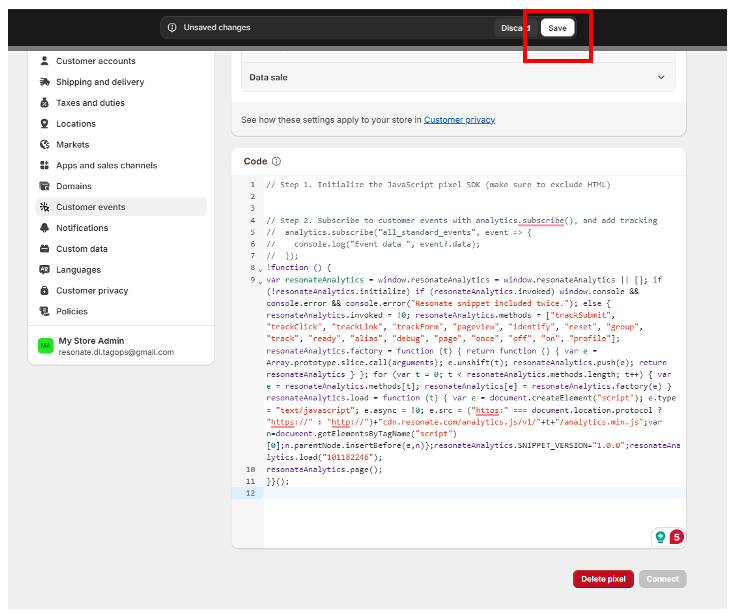
Task: Click the Customer accounts person icon
Action: pyautogui.click(x=45, y=61)
